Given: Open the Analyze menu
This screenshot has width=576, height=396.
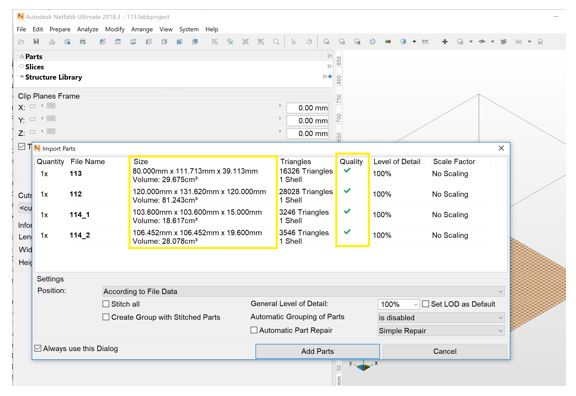Looking at the screenshot, I should pos(87,29).
